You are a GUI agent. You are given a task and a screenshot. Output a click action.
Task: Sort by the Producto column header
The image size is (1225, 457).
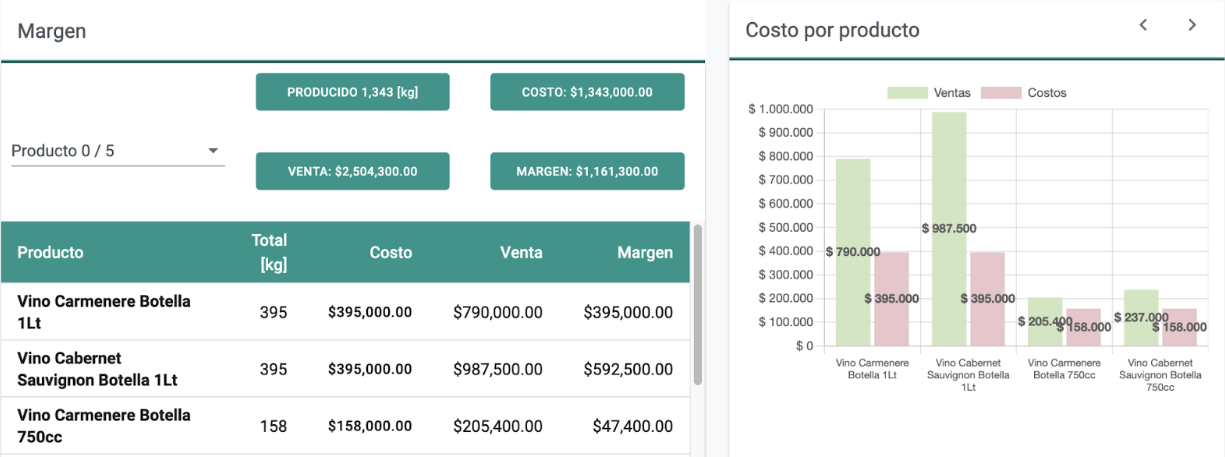pyautogui.click(x=51, y=252)
